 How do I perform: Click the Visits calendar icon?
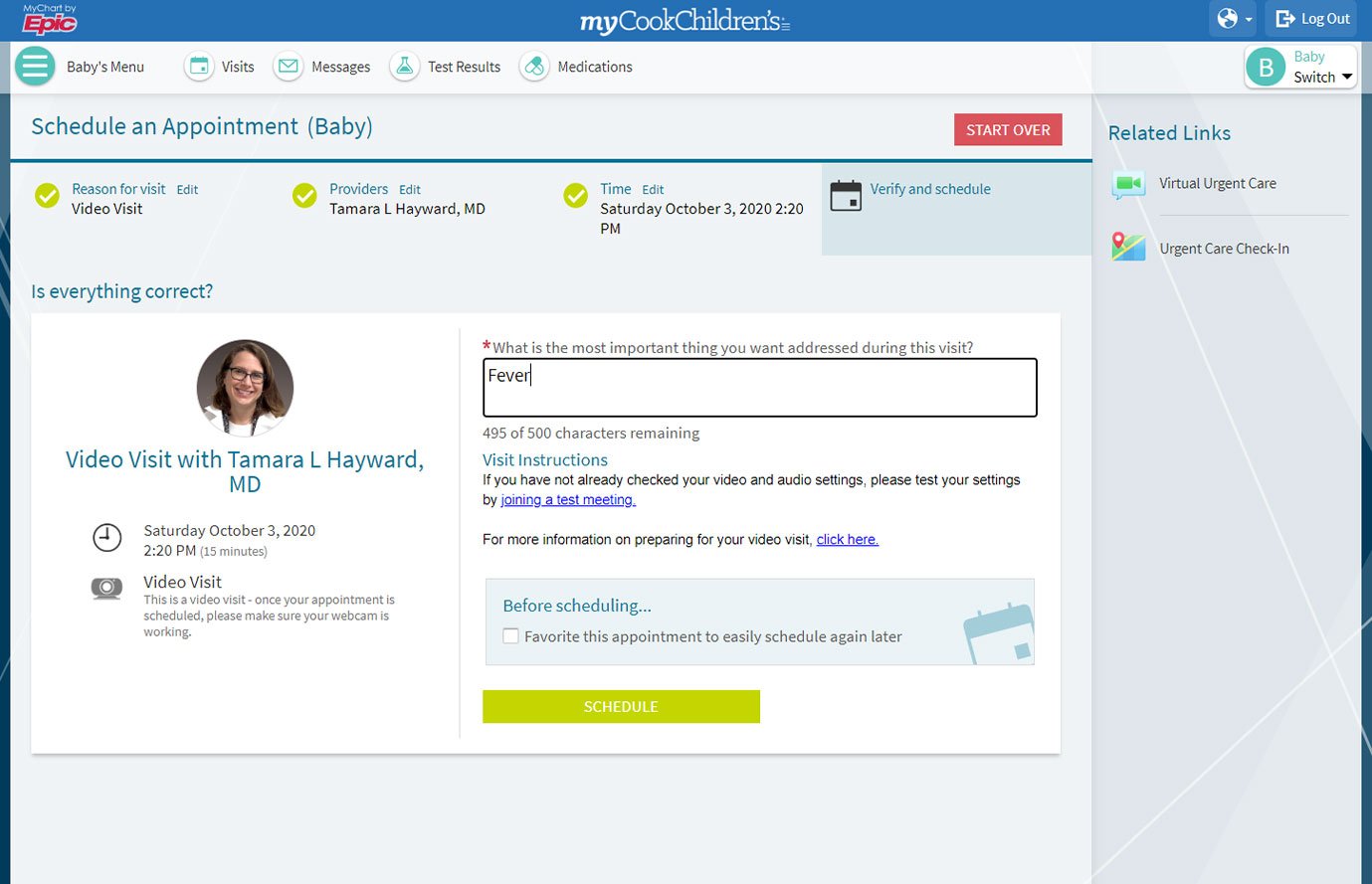tap(199, 67)
